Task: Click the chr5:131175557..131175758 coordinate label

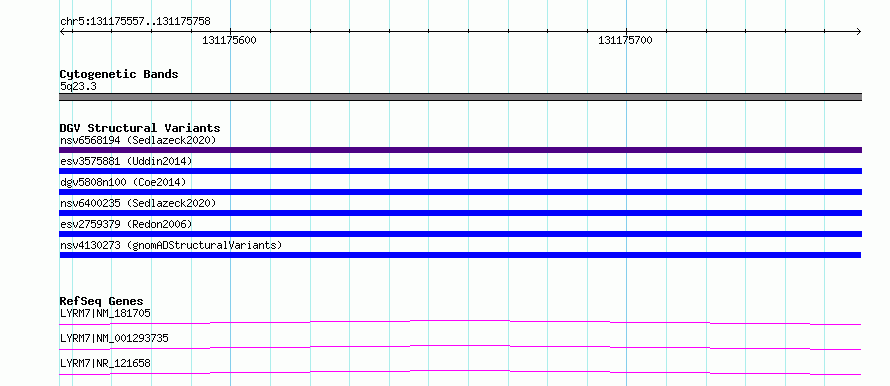Action: (x=135, y=22)
